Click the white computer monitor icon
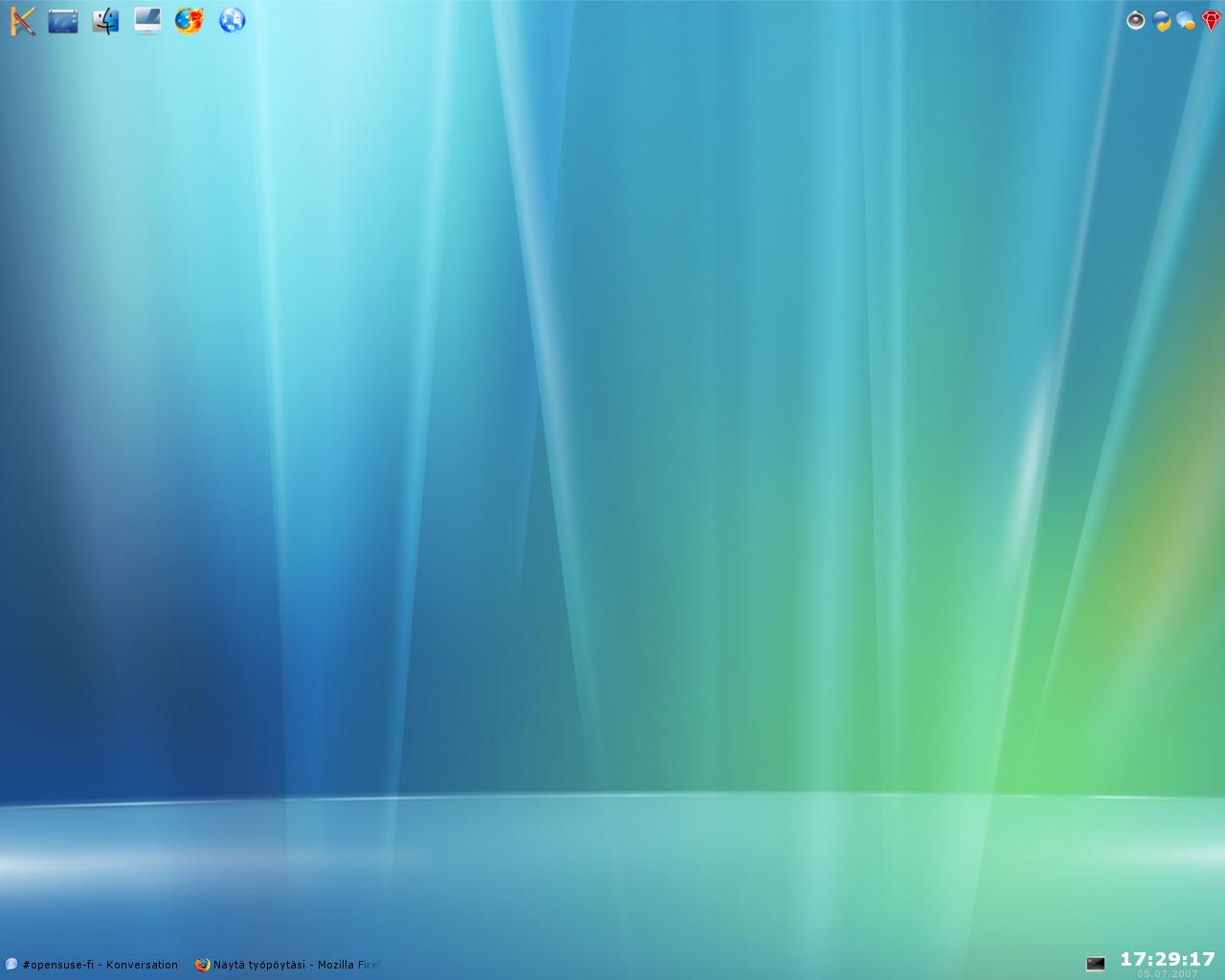1225x980 pixels. click(x=147, y=20)
